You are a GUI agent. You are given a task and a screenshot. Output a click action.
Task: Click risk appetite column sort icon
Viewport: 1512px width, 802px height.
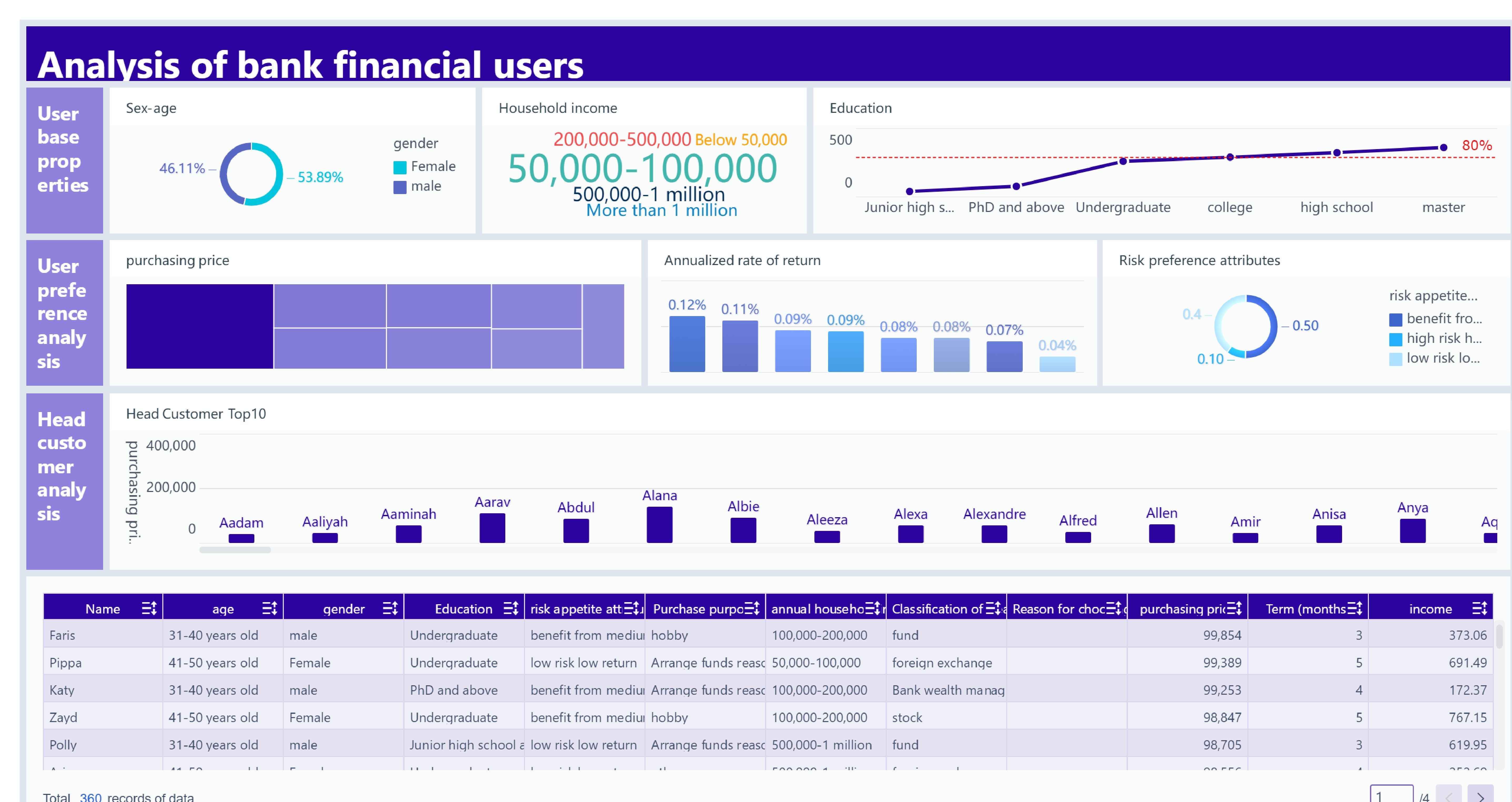click(632, 608)
